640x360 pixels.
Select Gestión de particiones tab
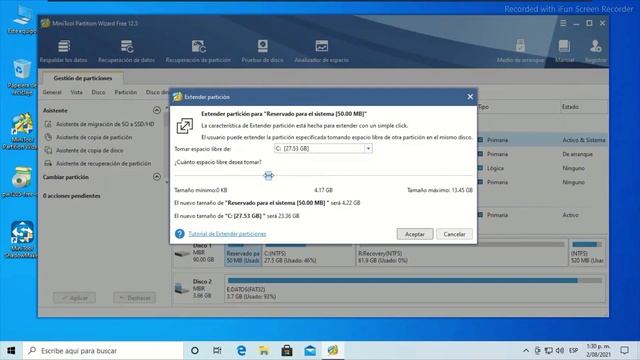83,78
